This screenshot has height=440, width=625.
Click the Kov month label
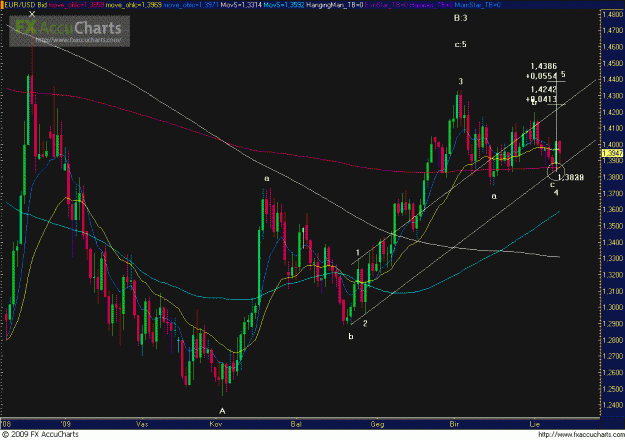click(215, 424)
